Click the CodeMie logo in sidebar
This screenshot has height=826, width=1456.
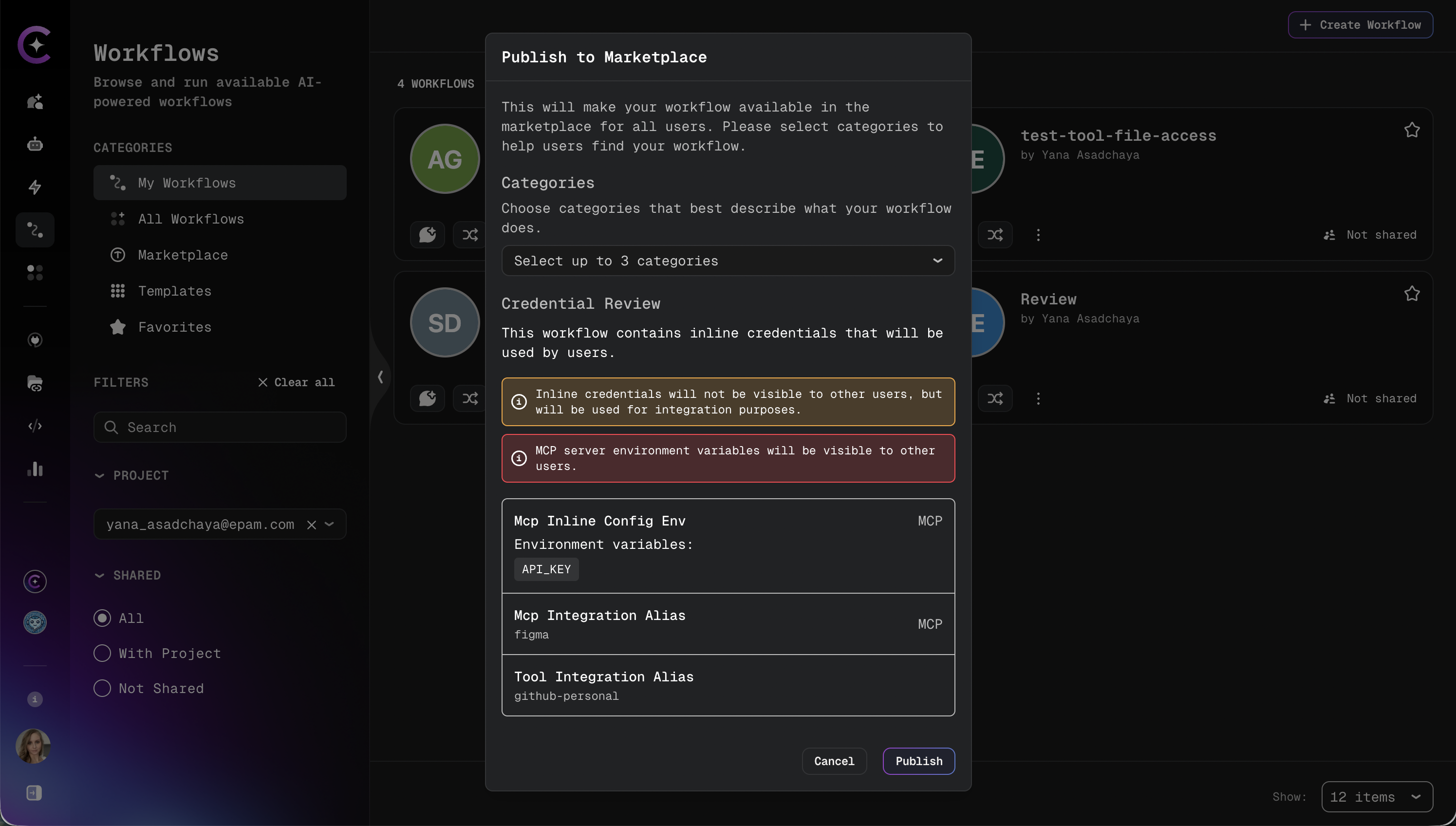(x=35, y=44)
